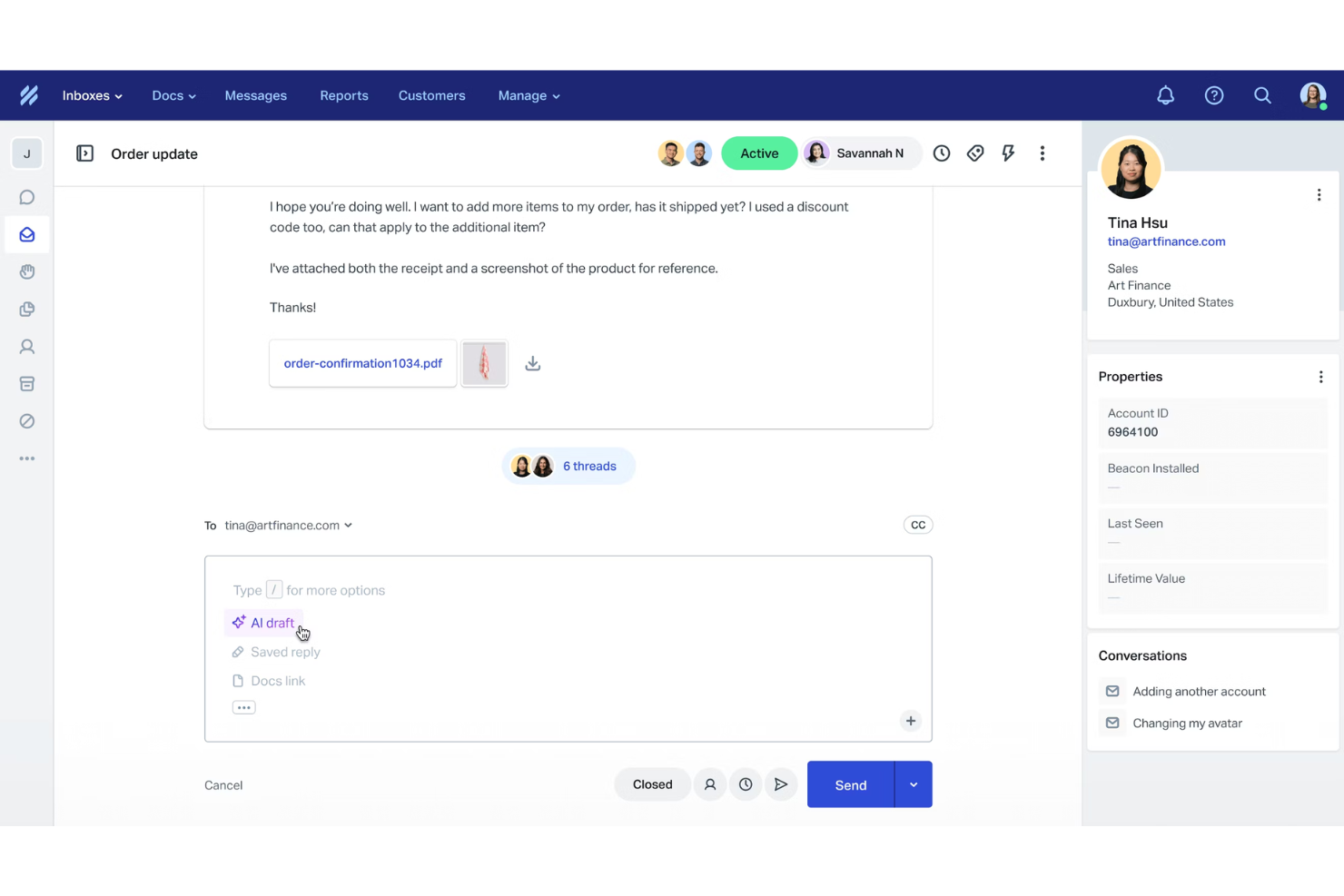Expand the Inboxes dropdown menu
1344x896 pixels.
pos(91,95)
